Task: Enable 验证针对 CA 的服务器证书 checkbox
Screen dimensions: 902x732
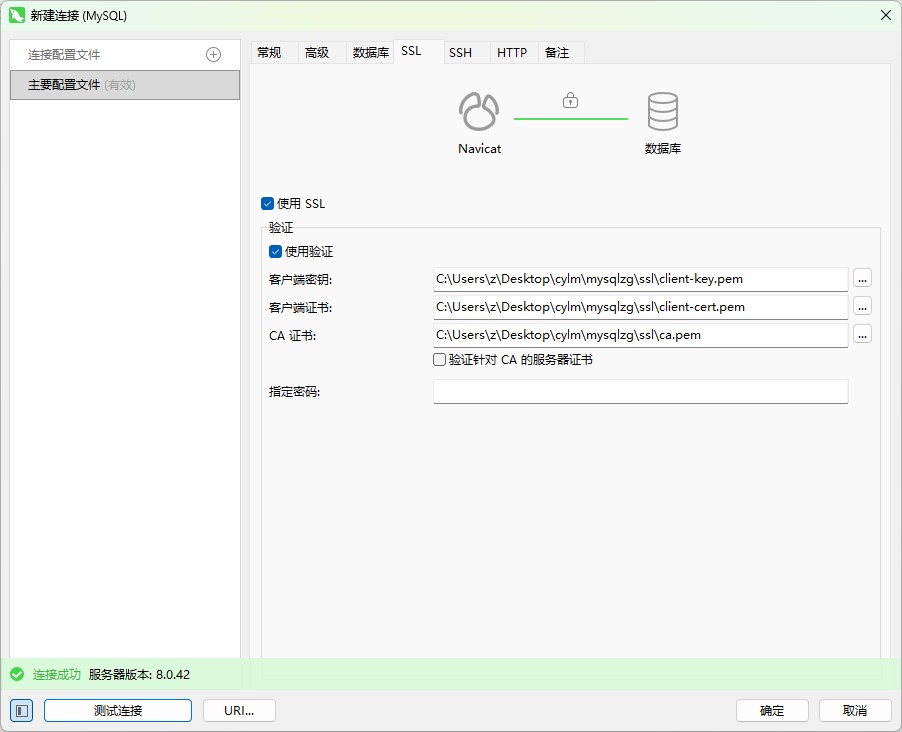Action: [x=439, y=360]
